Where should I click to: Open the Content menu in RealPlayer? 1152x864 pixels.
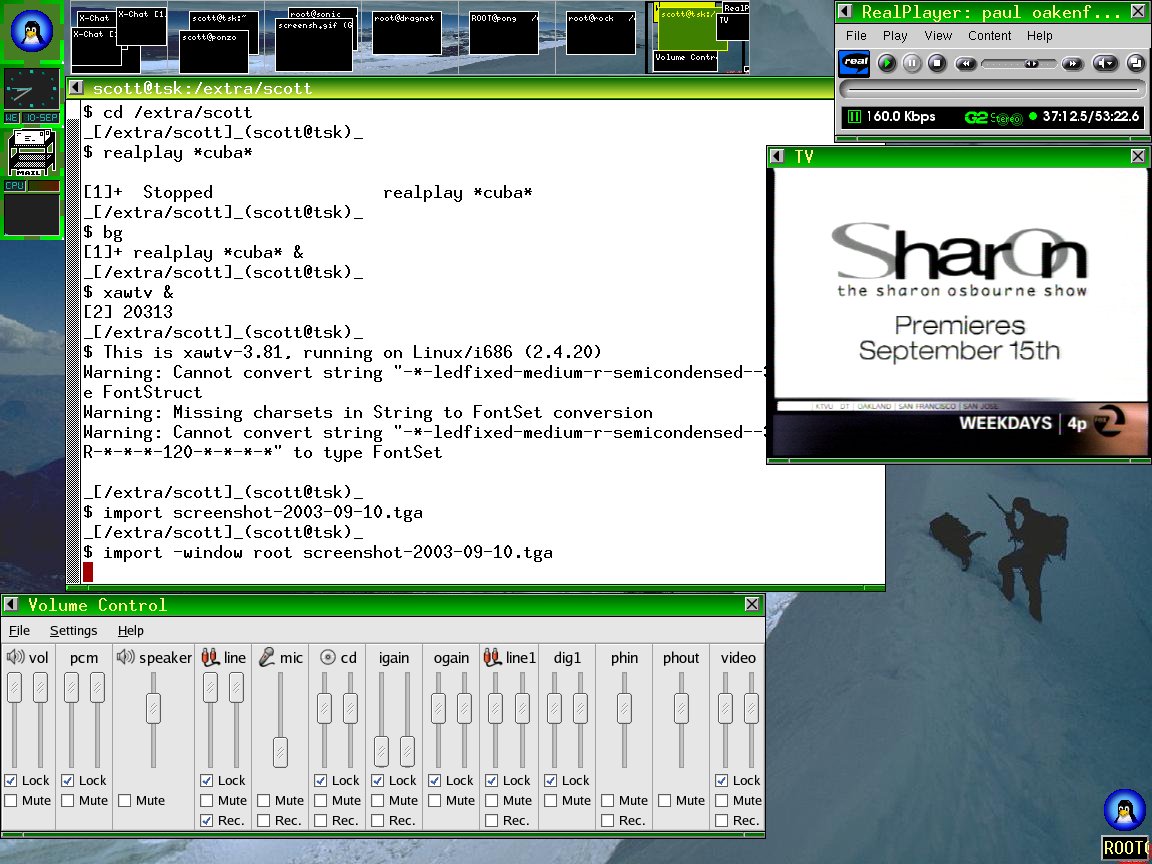click(x=989, y=35)
